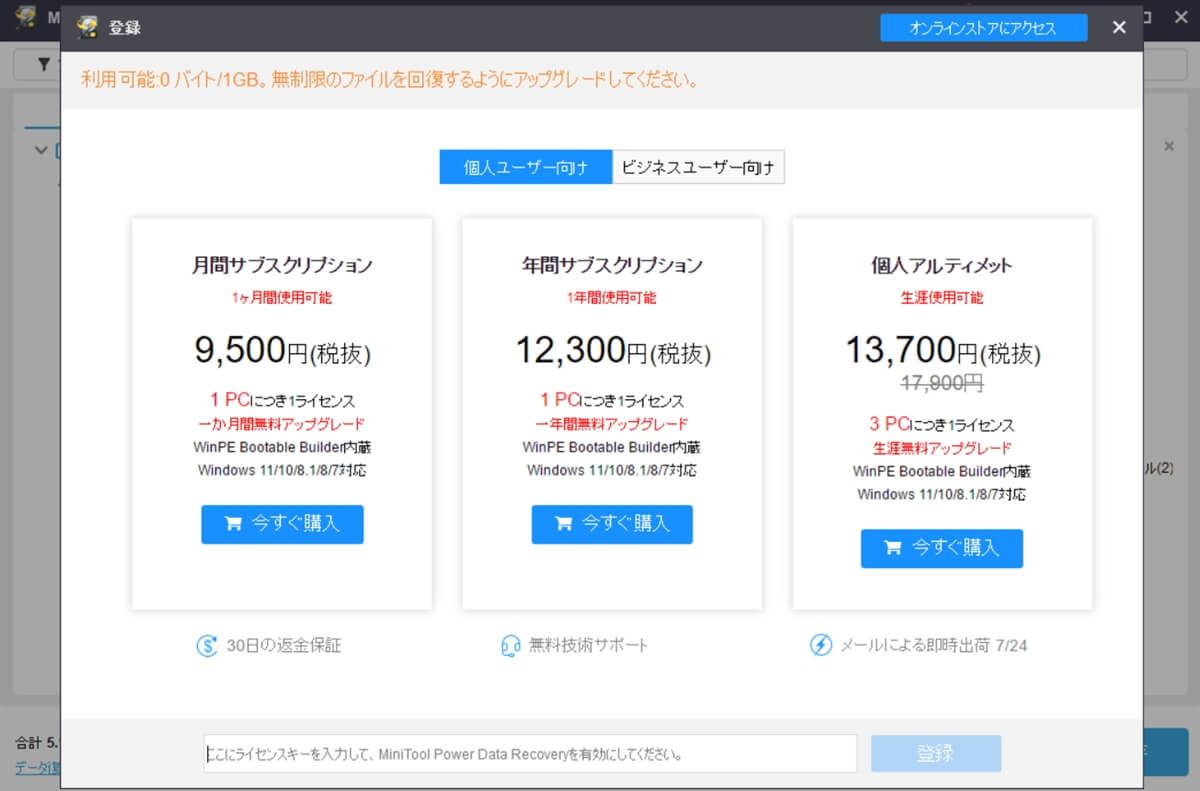Click the 生涯使用可能 label
The image size is (1200, 791).
[942, 297]
